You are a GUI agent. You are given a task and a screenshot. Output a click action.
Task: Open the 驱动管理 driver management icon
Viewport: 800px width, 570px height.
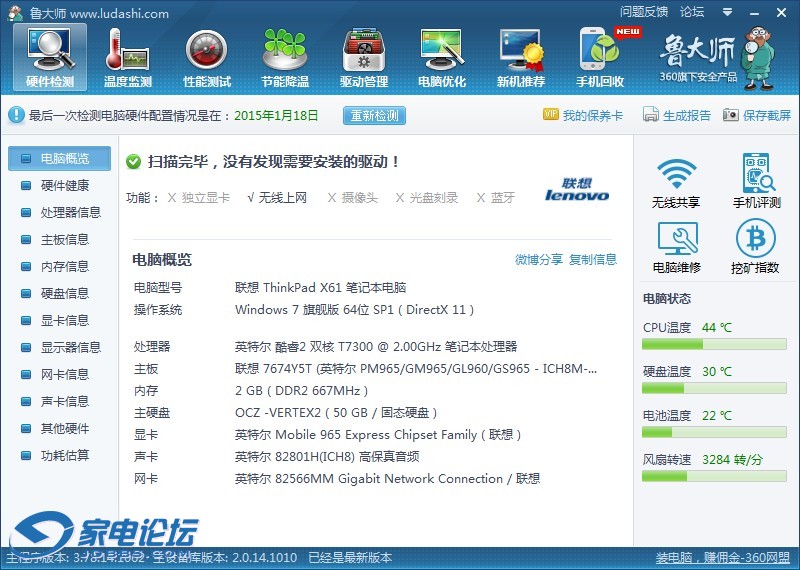click(364, 57)
